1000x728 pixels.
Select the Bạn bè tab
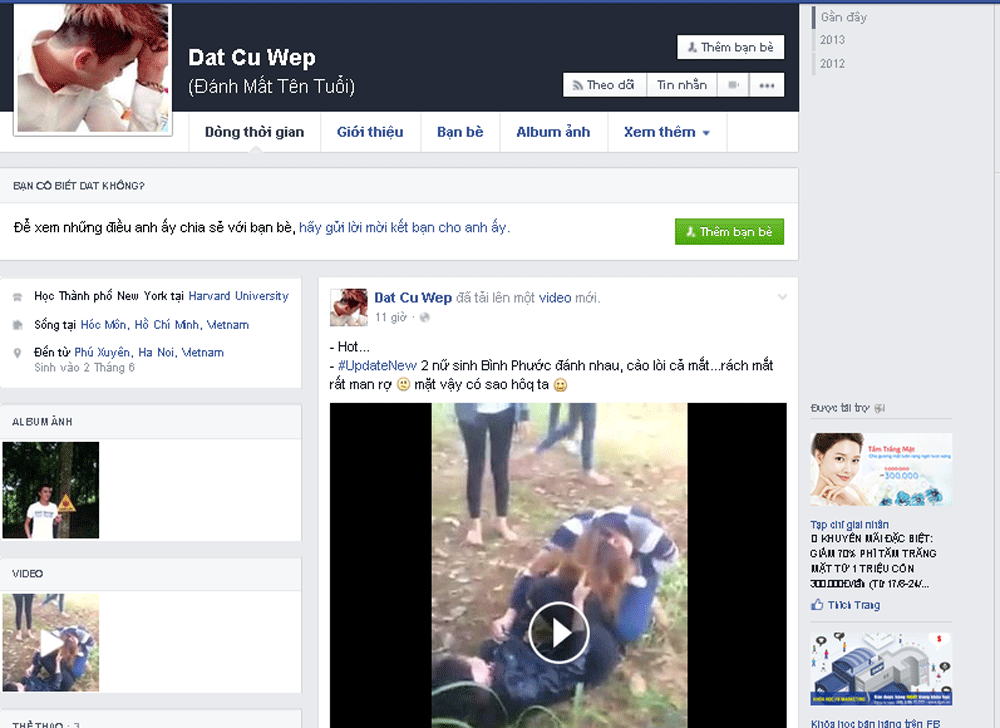460,132
